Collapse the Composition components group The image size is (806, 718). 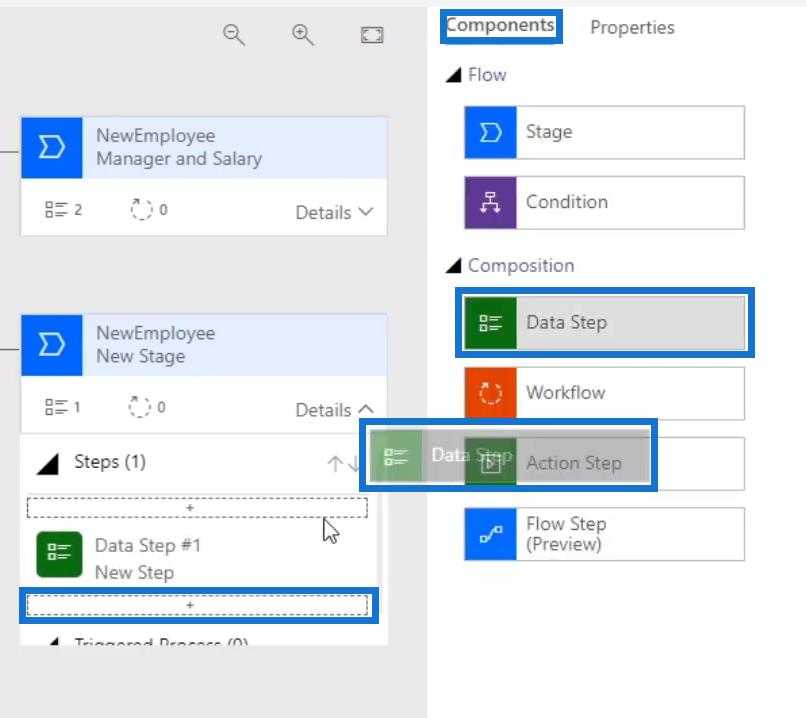[x=453, y=266]
